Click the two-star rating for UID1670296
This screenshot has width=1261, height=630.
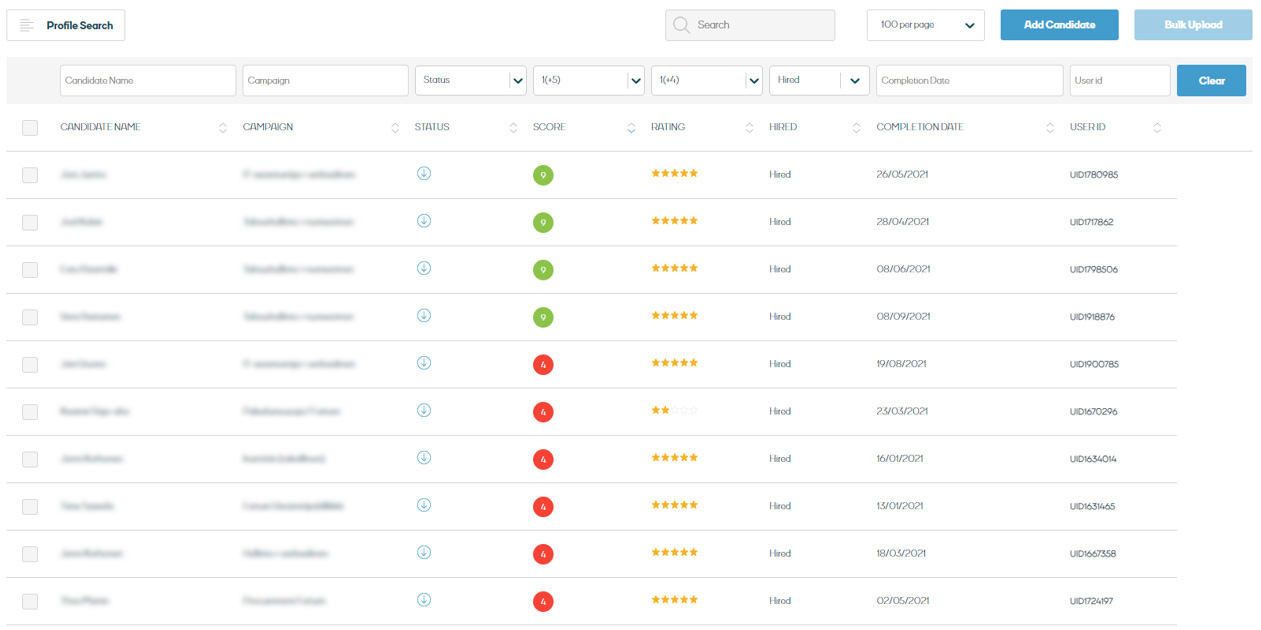(x=674, y=410)
